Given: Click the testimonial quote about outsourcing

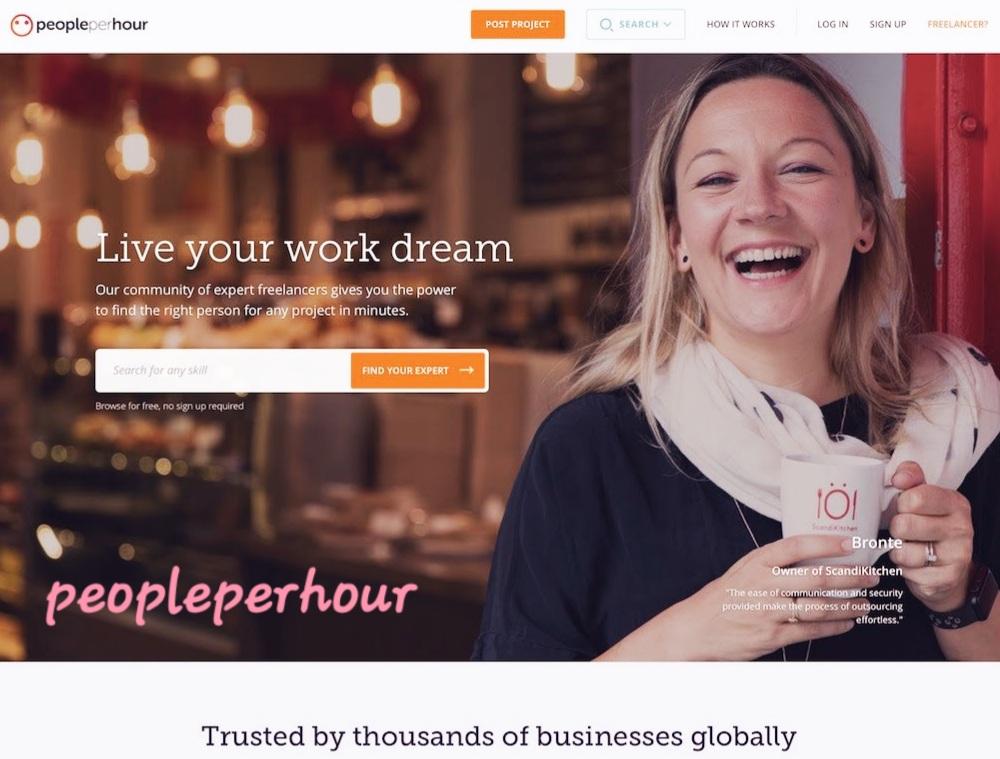Looking at the screenshot, I should 812,606.
